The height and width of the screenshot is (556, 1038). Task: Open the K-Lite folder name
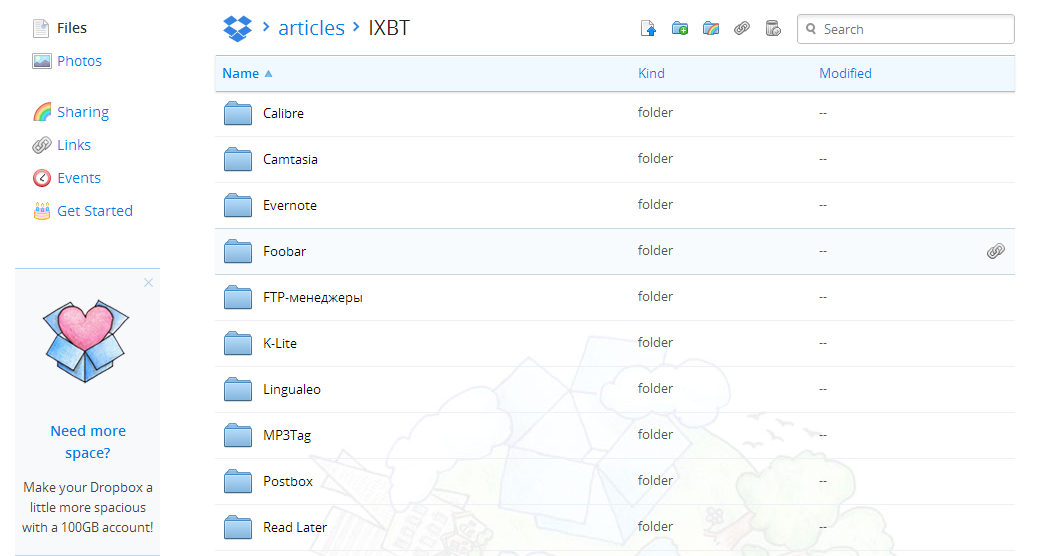point(280,344)
